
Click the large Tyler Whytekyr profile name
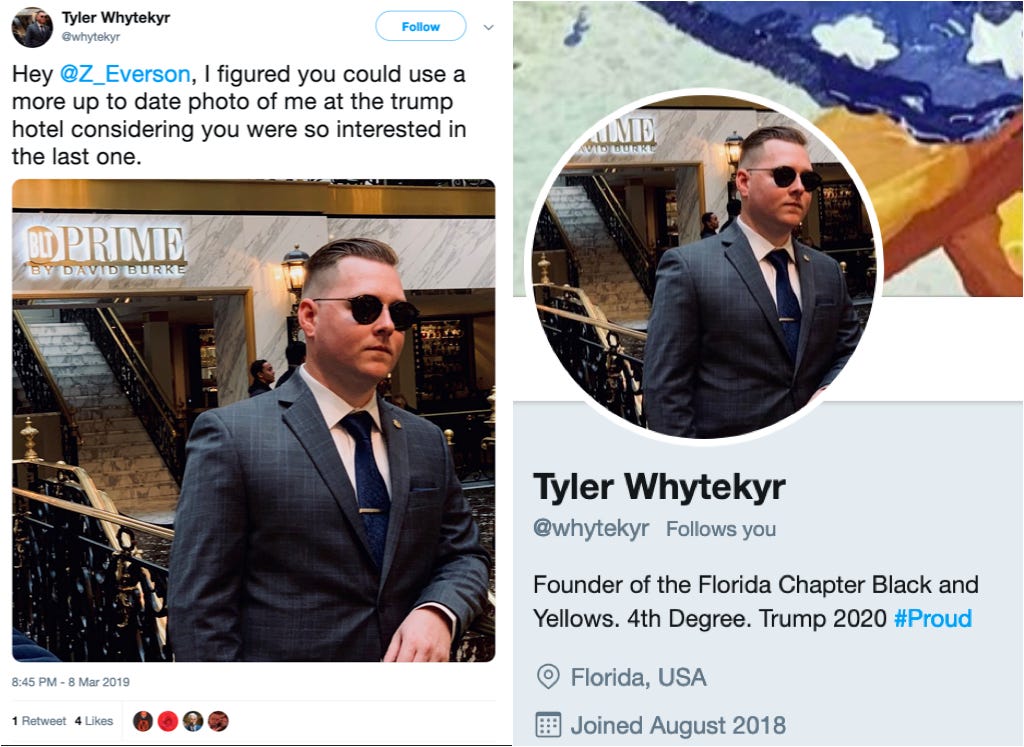[x=660, y=487]
